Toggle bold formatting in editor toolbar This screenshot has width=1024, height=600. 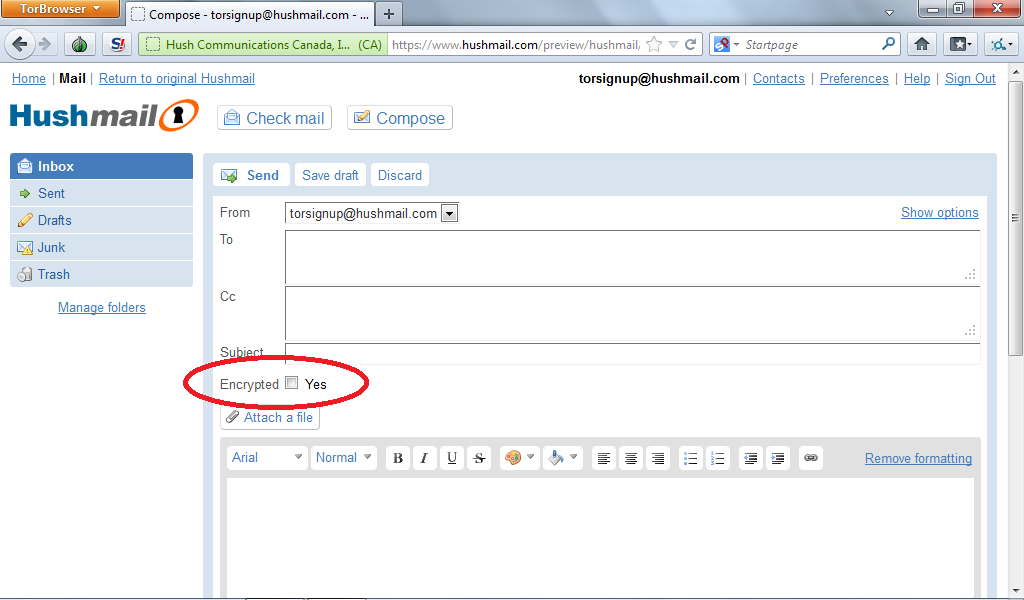[398, 458]
